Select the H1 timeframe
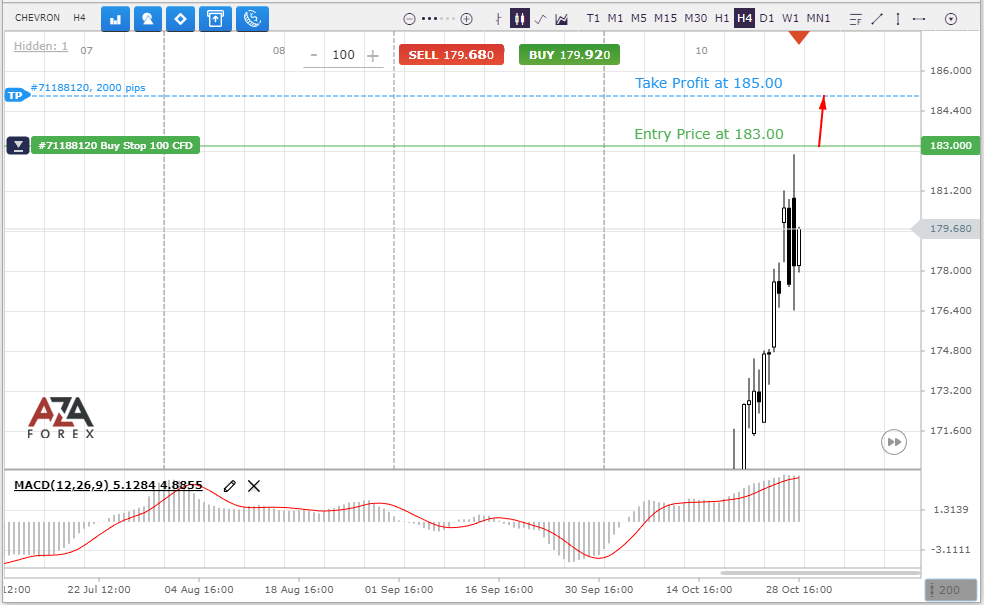 (722, 18)
